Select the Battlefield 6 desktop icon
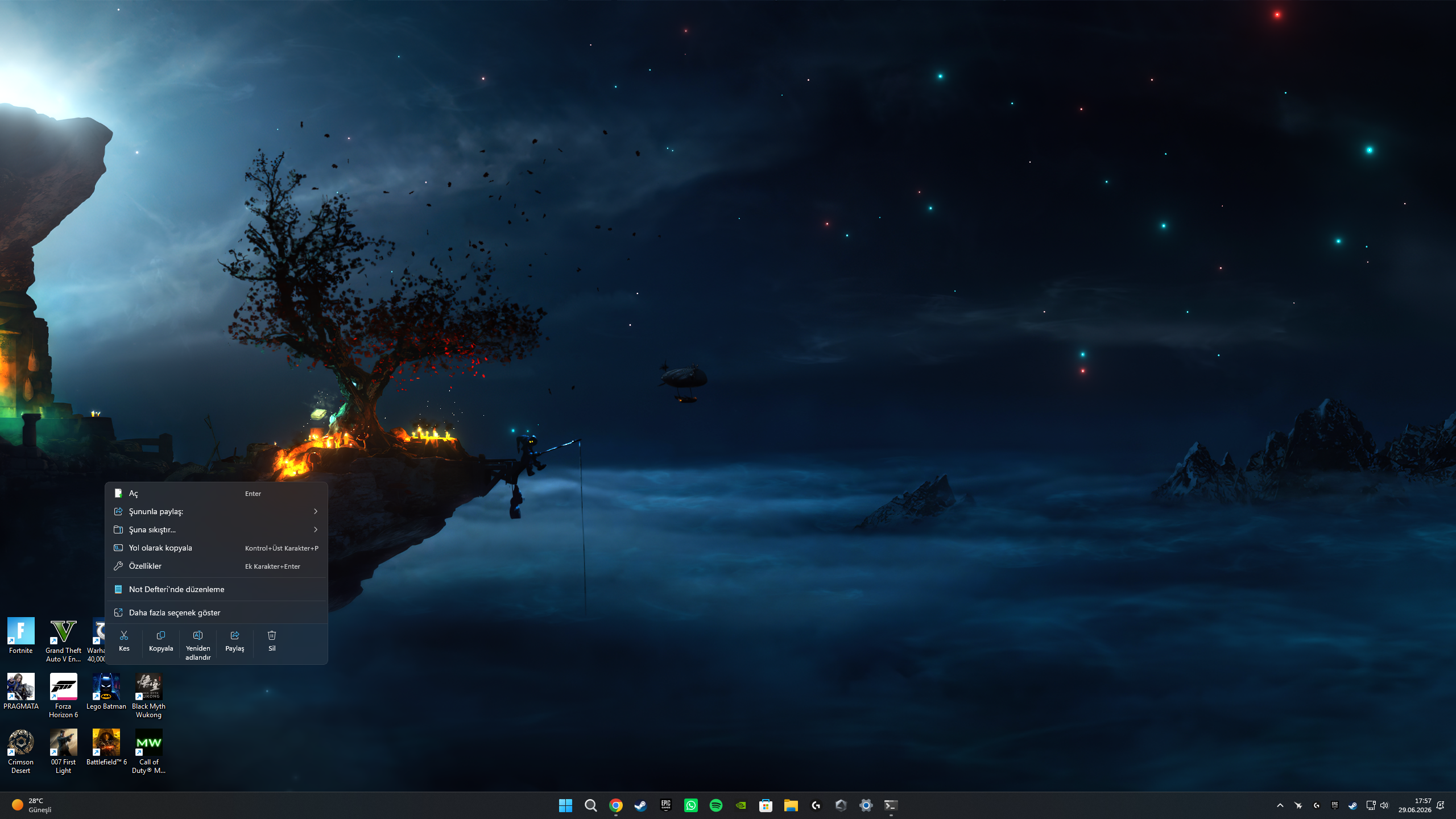 (x=106, y=747)
